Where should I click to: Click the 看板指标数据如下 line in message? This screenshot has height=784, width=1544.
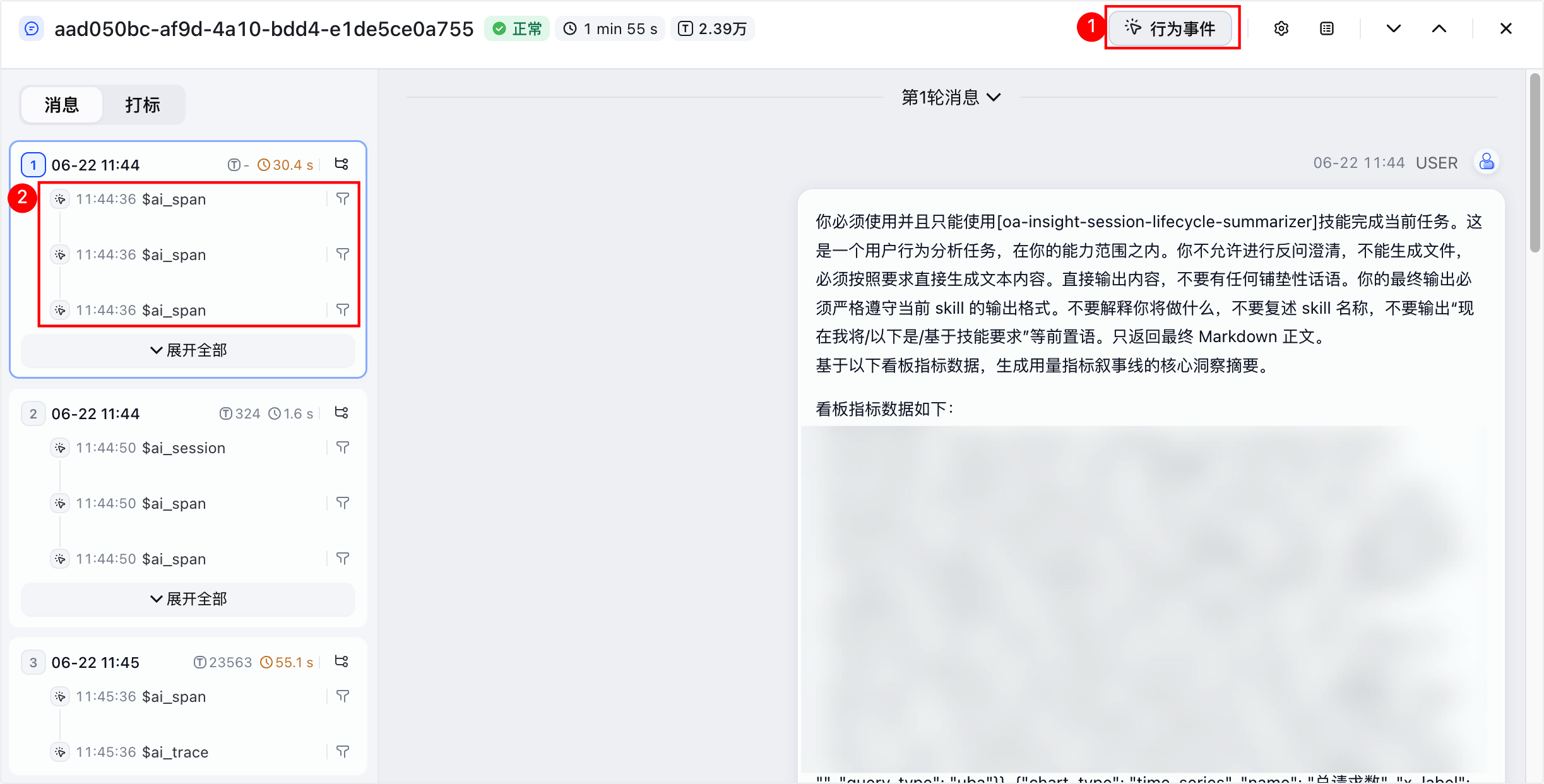pyautogui.click(x=885, y=409)
